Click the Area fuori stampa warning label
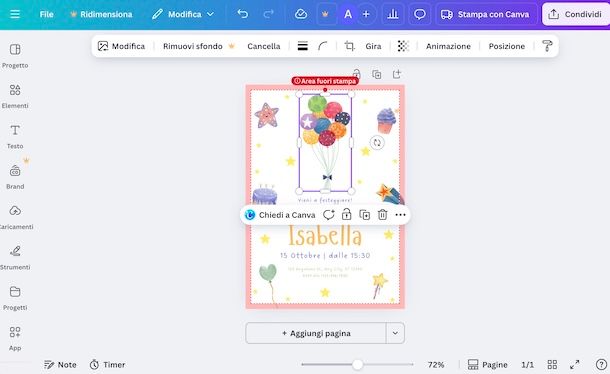Screen dimensions: 610x374 [x=325, y=81]
